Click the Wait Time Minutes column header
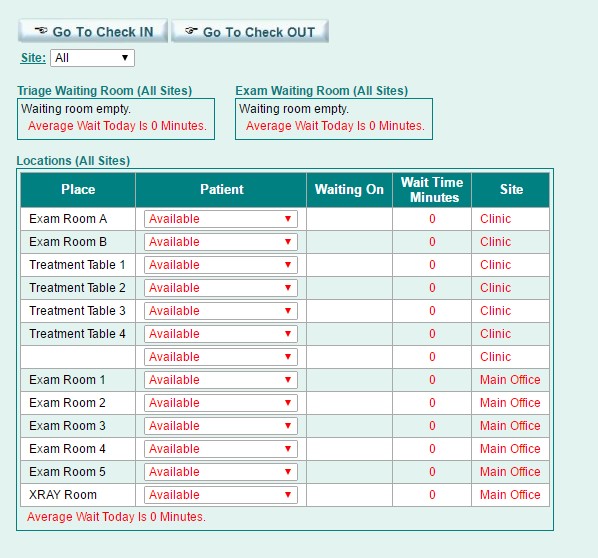This screenshot has width=598, height=558. [x=432, y=190]
